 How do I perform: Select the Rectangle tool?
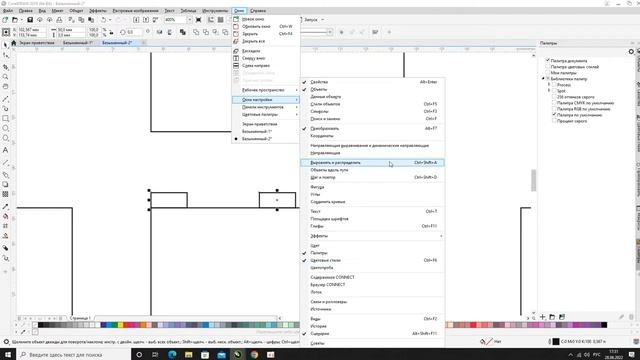pyautogui.click(x=5, y=118)
